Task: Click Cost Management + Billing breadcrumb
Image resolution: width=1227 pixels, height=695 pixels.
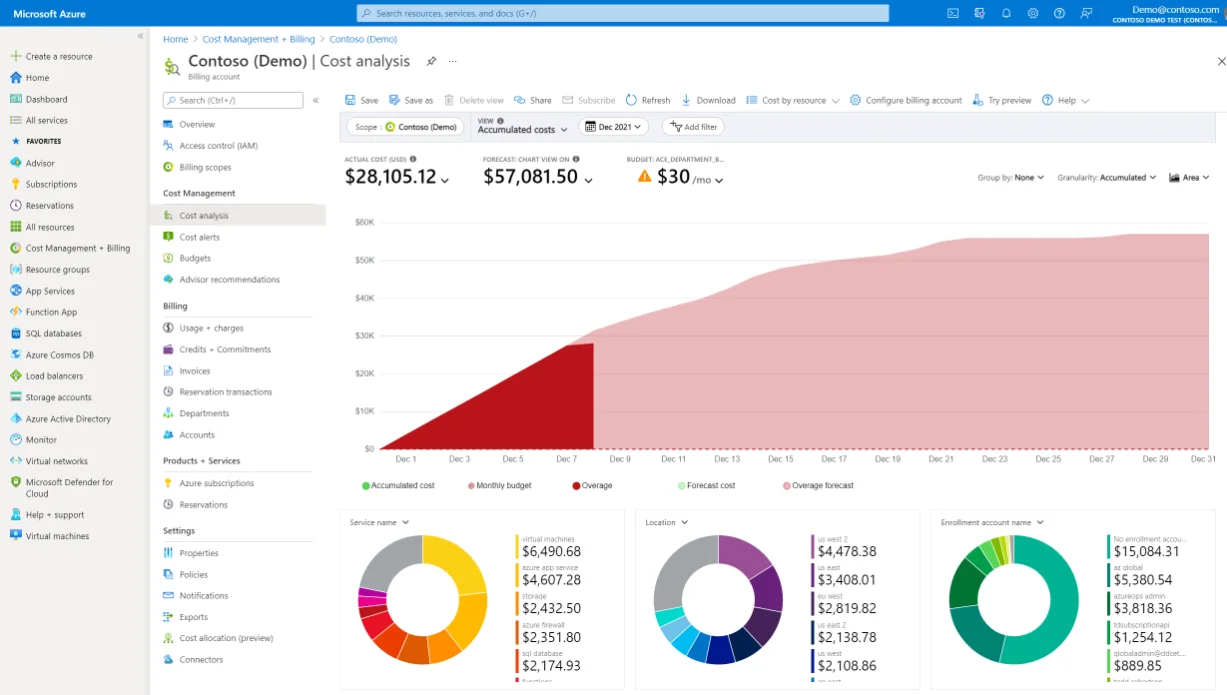Action: point(259,39)
